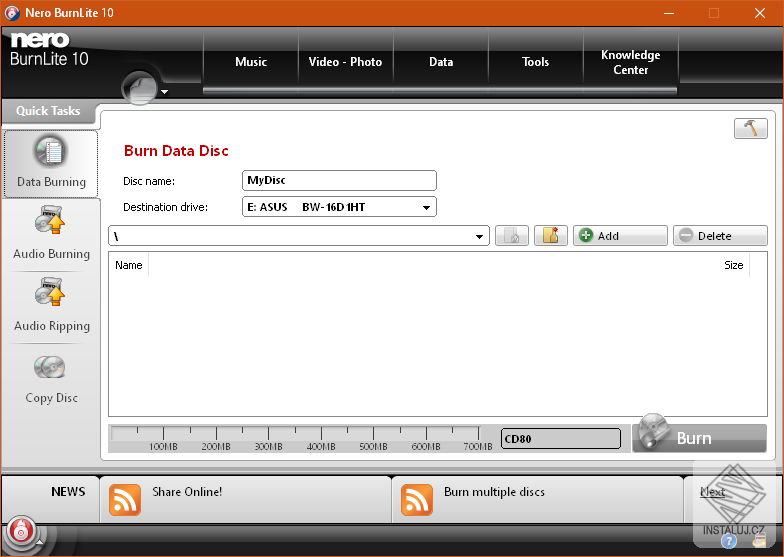Sort files by Name column header
784x557 pixels.
coord(128,265)
